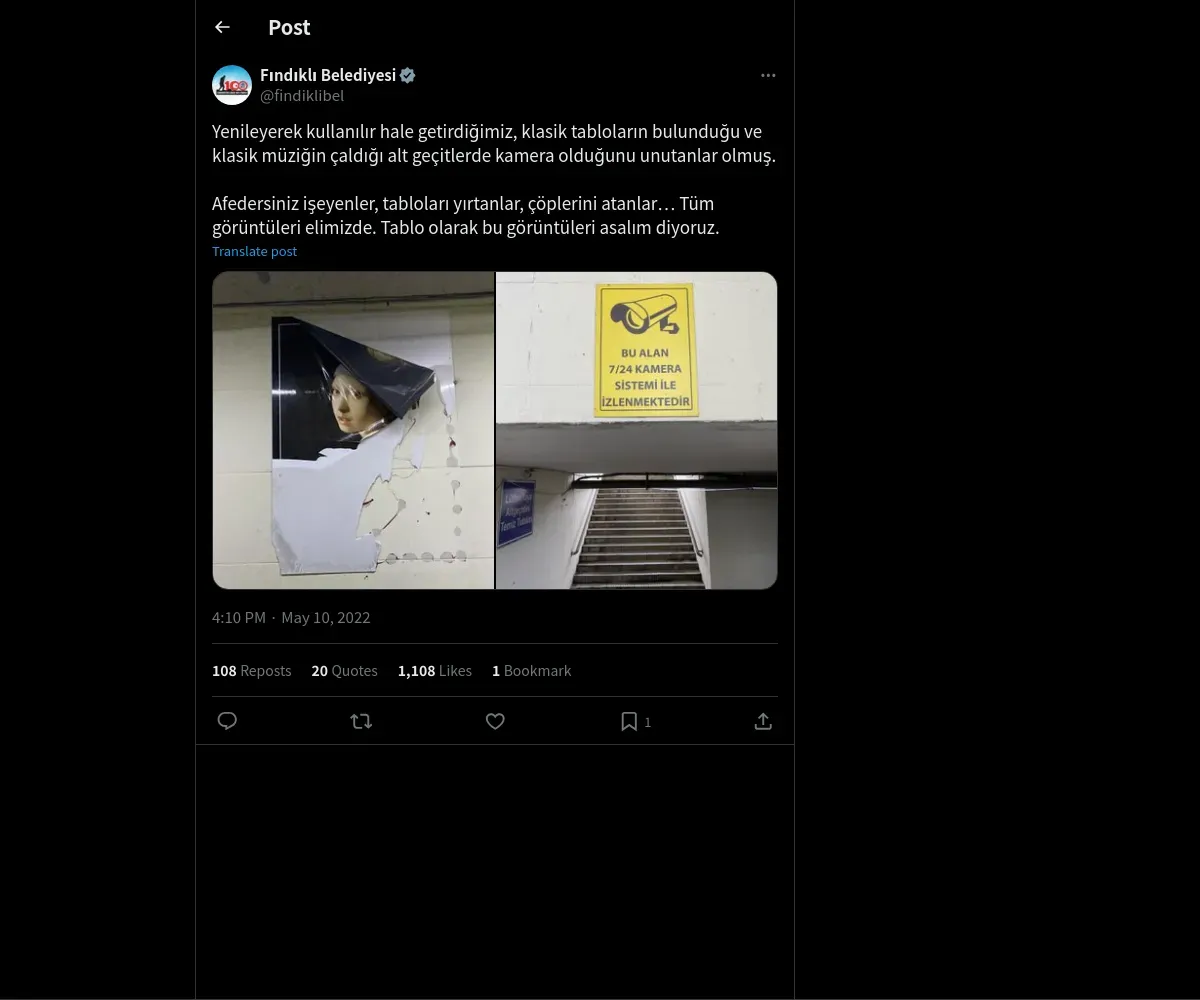Open the 1,108 Likes list

(435, 670)
